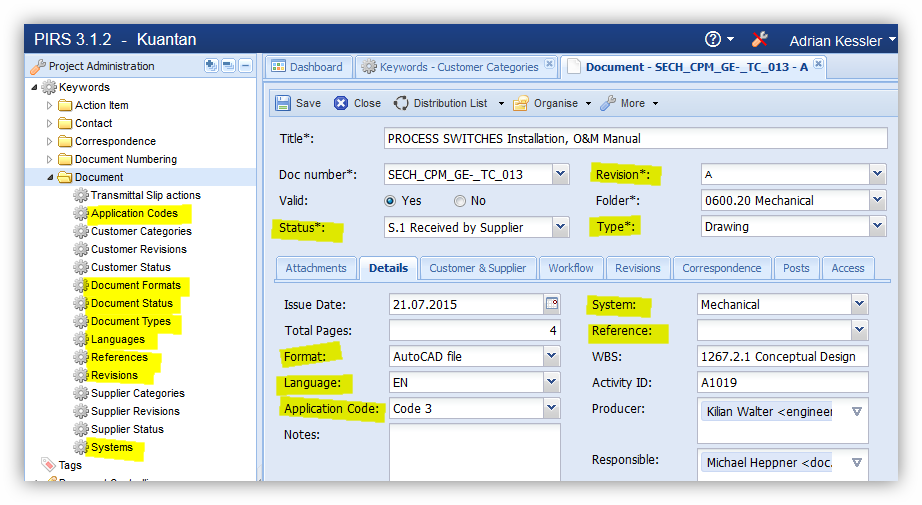Click the Activity ID field
Image resolution: width=922 pixels, height=505 pixels.
click(x=783, y=383)
